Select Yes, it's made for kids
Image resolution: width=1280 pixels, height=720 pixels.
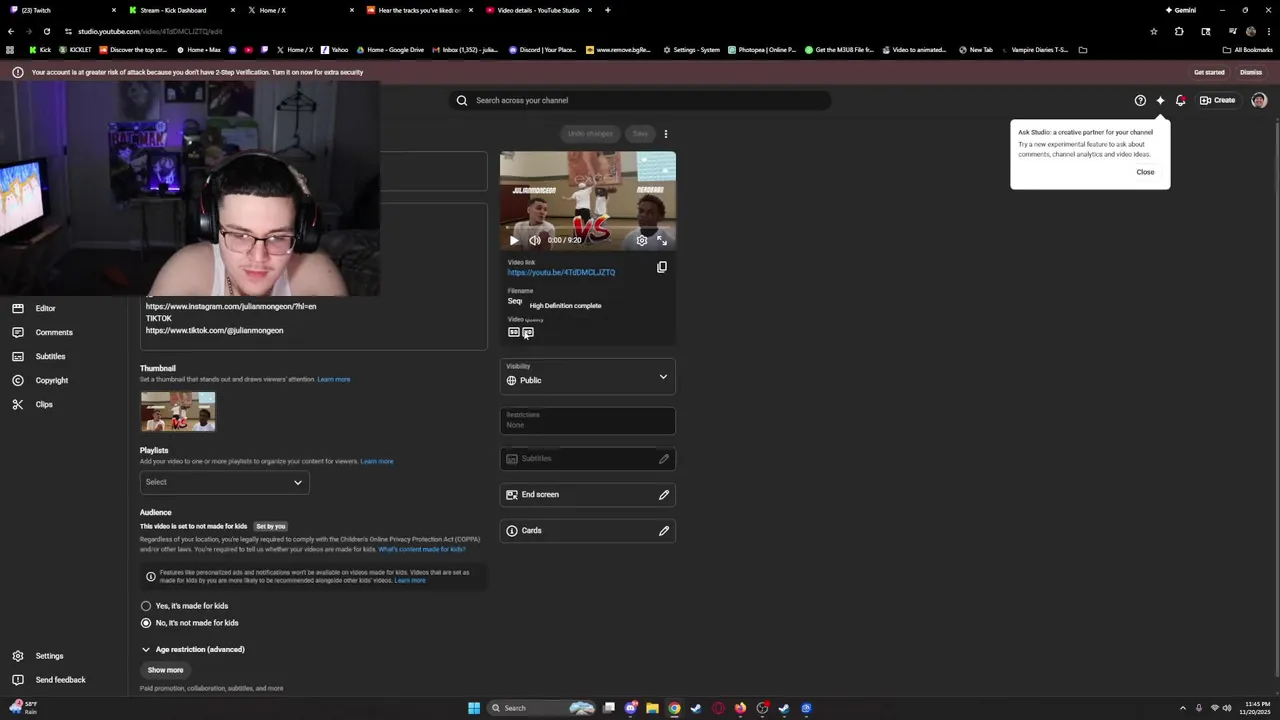click(x=146, y=606)
